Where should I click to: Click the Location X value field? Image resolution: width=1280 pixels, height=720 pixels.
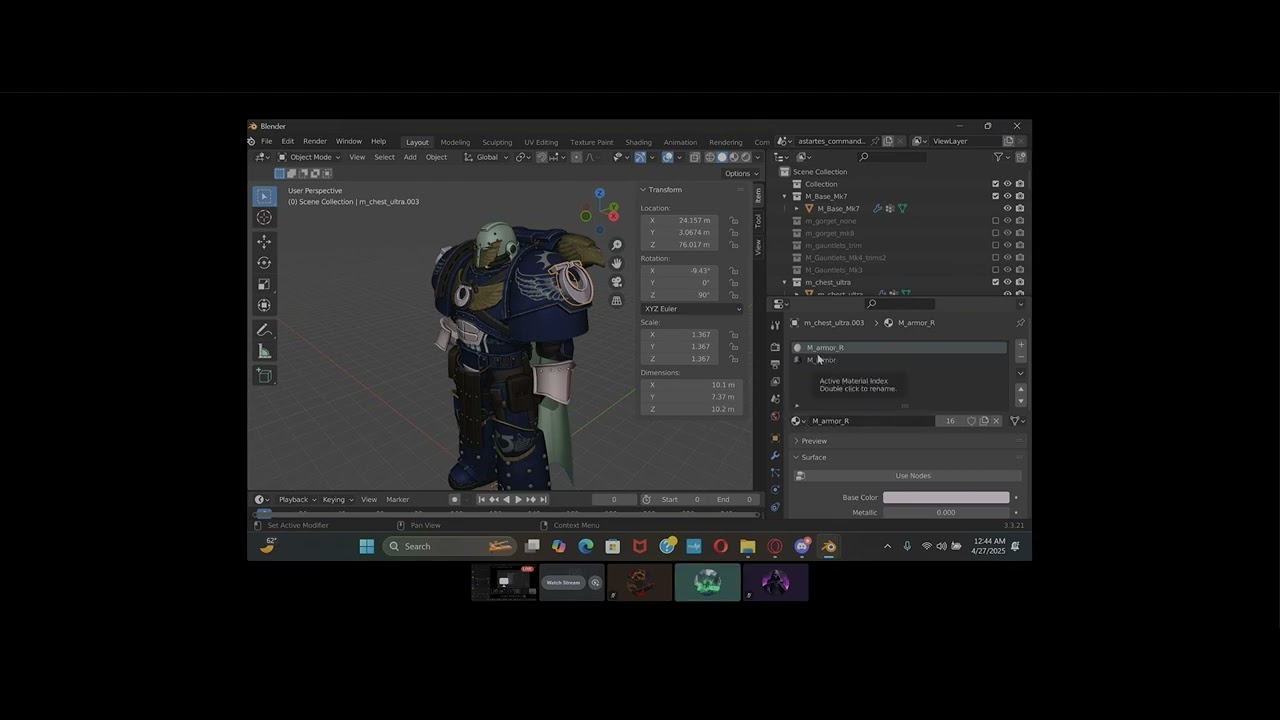point(679,220)
